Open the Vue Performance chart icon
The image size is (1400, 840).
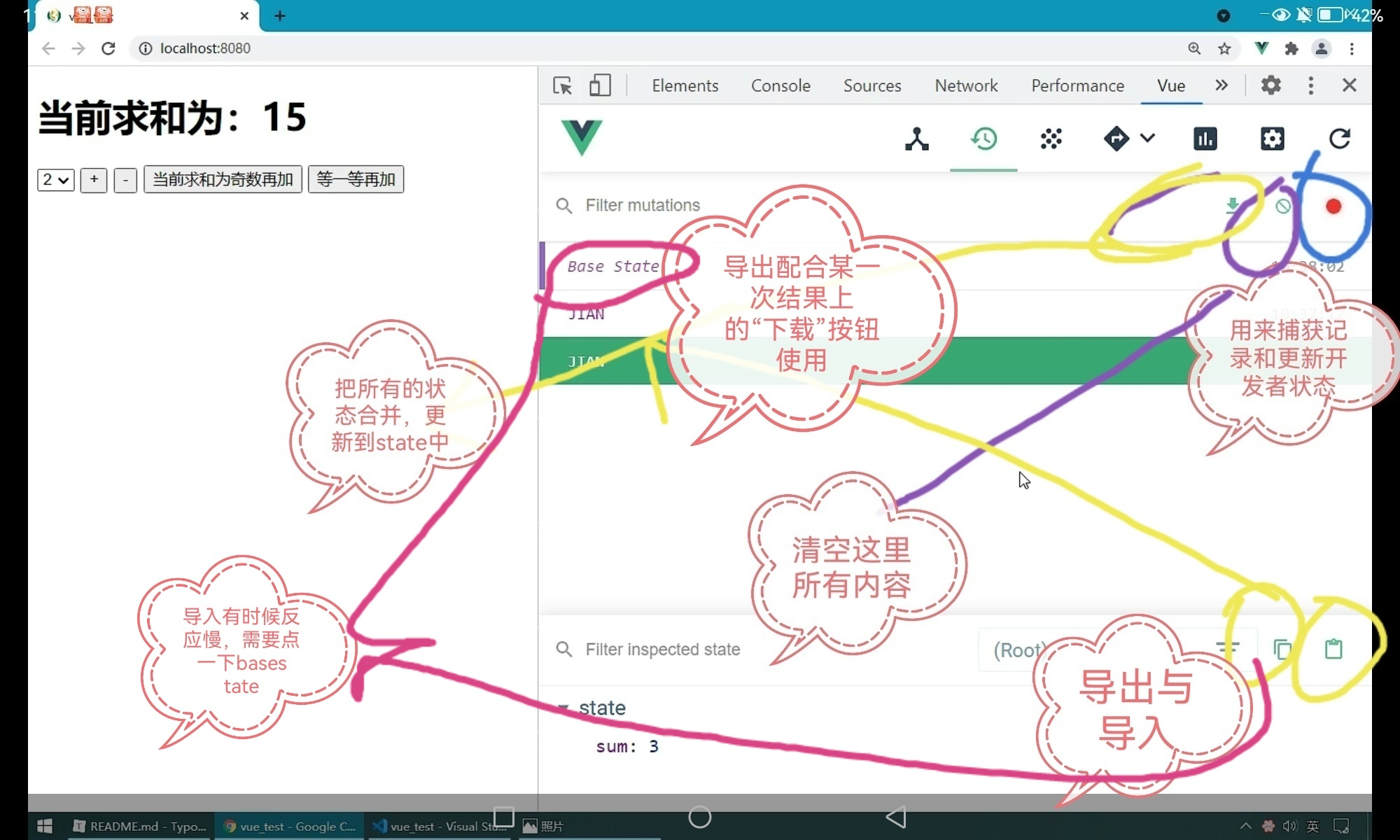tap(1205, 139)
